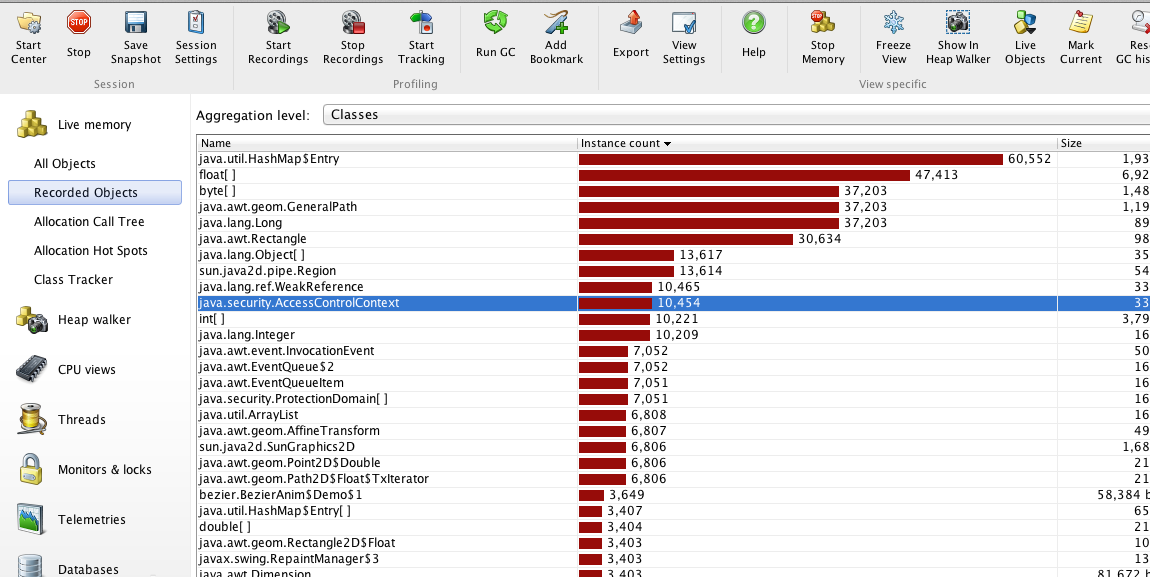Select java.awt.geom.GeneralPath row
This screenshot has height=577, width=1150.
point(673,207)
